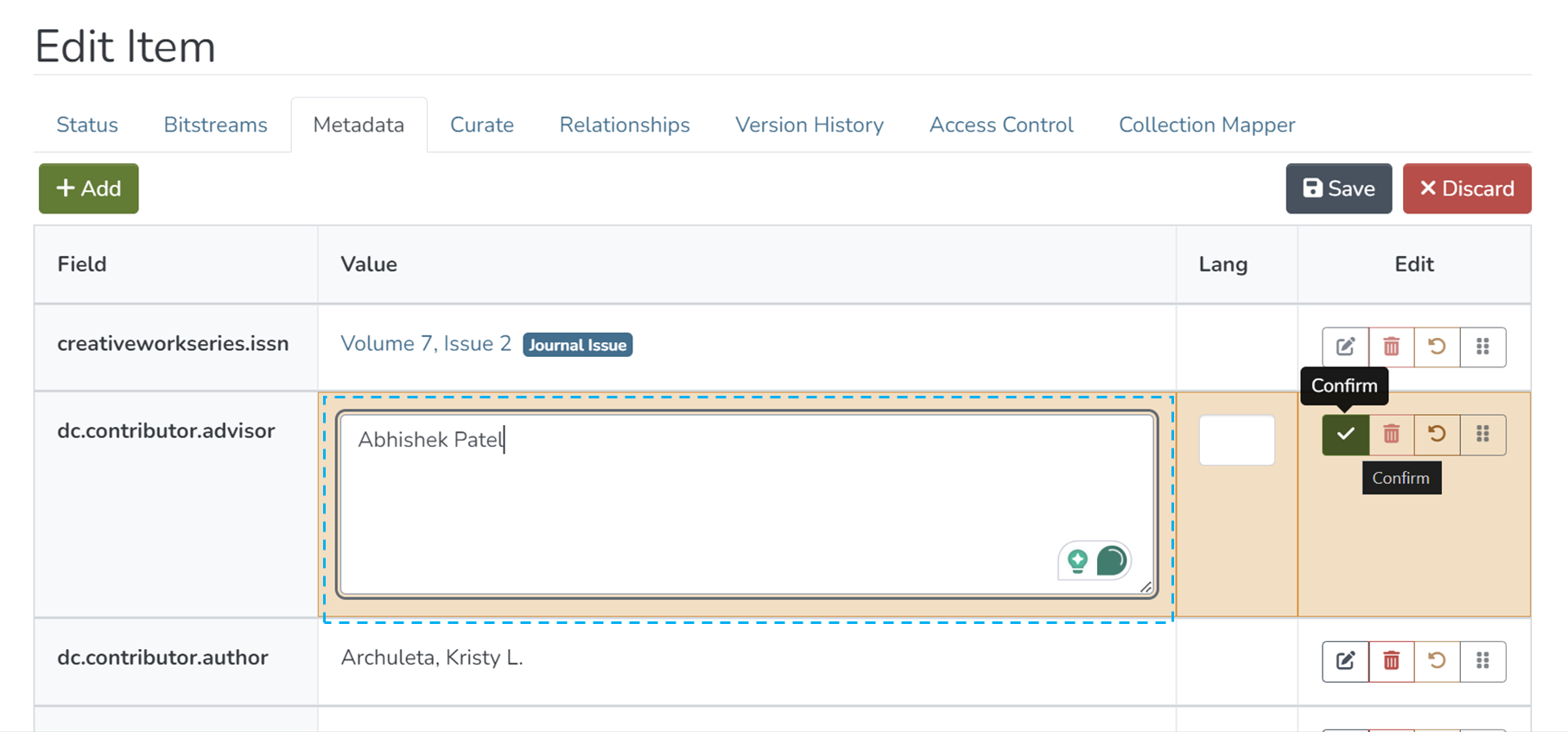Save the metadata changes
The height and width of the screenshot is (732, 1568).
[x=1338, y=188]
